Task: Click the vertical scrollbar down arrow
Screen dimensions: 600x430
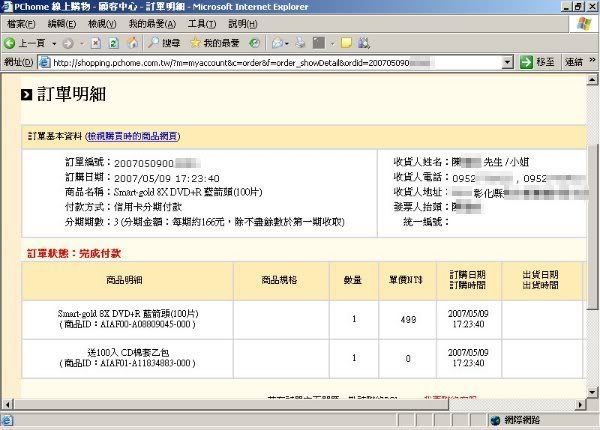Action: click(x=592, y=392)
